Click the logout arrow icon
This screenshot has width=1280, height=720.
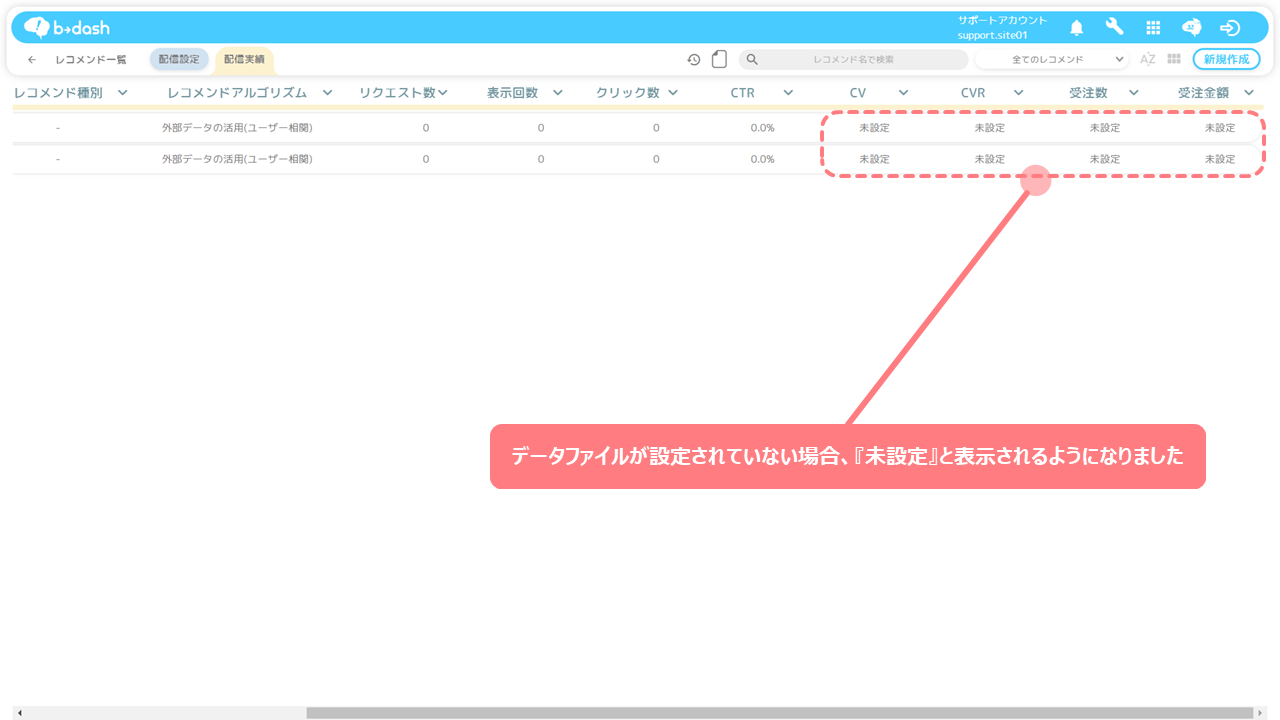coord(1230,28)
